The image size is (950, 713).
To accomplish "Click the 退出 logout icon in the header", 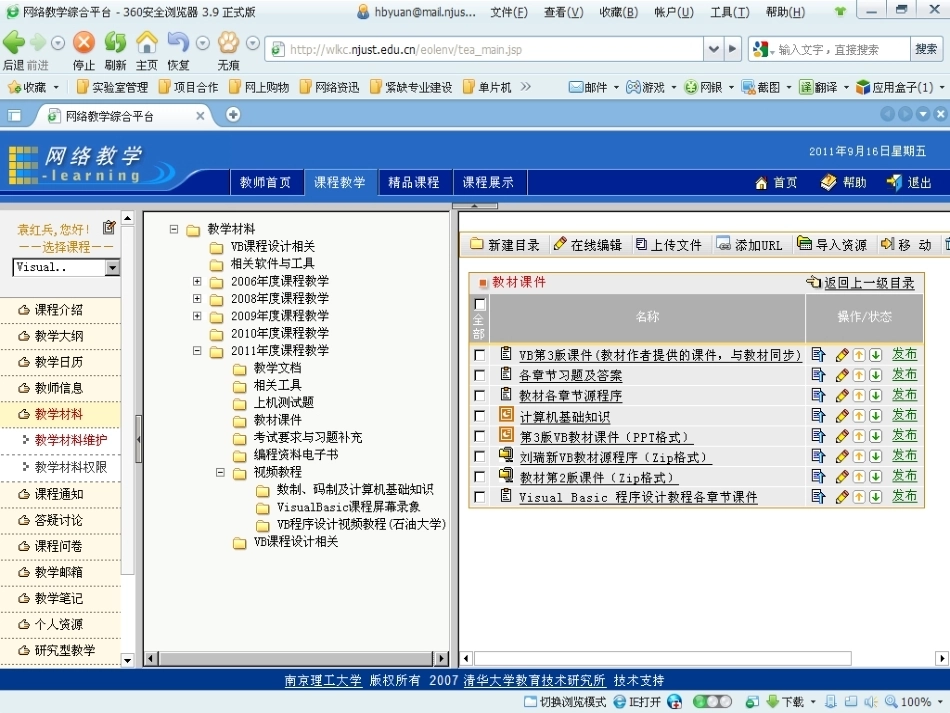I will [x=894, y=182].
